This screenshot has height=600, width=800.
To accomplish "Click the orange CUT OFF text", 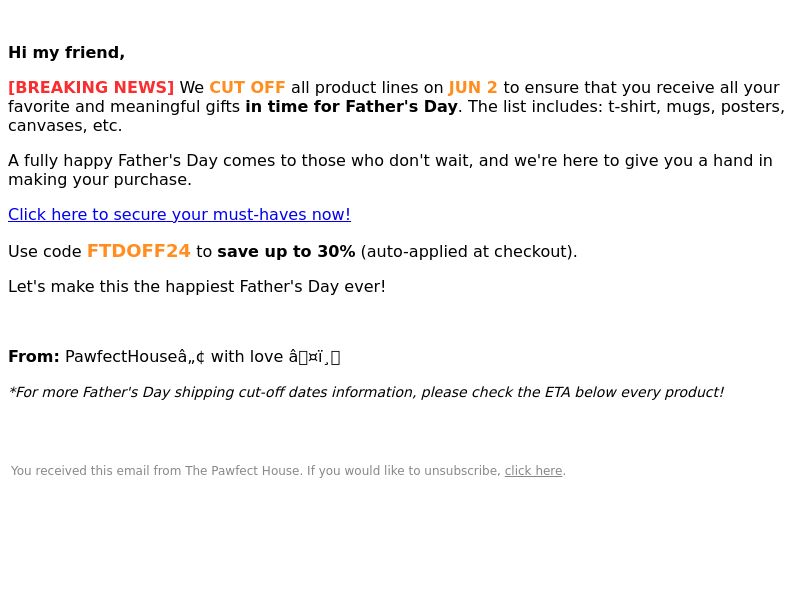I will (247, 87).
